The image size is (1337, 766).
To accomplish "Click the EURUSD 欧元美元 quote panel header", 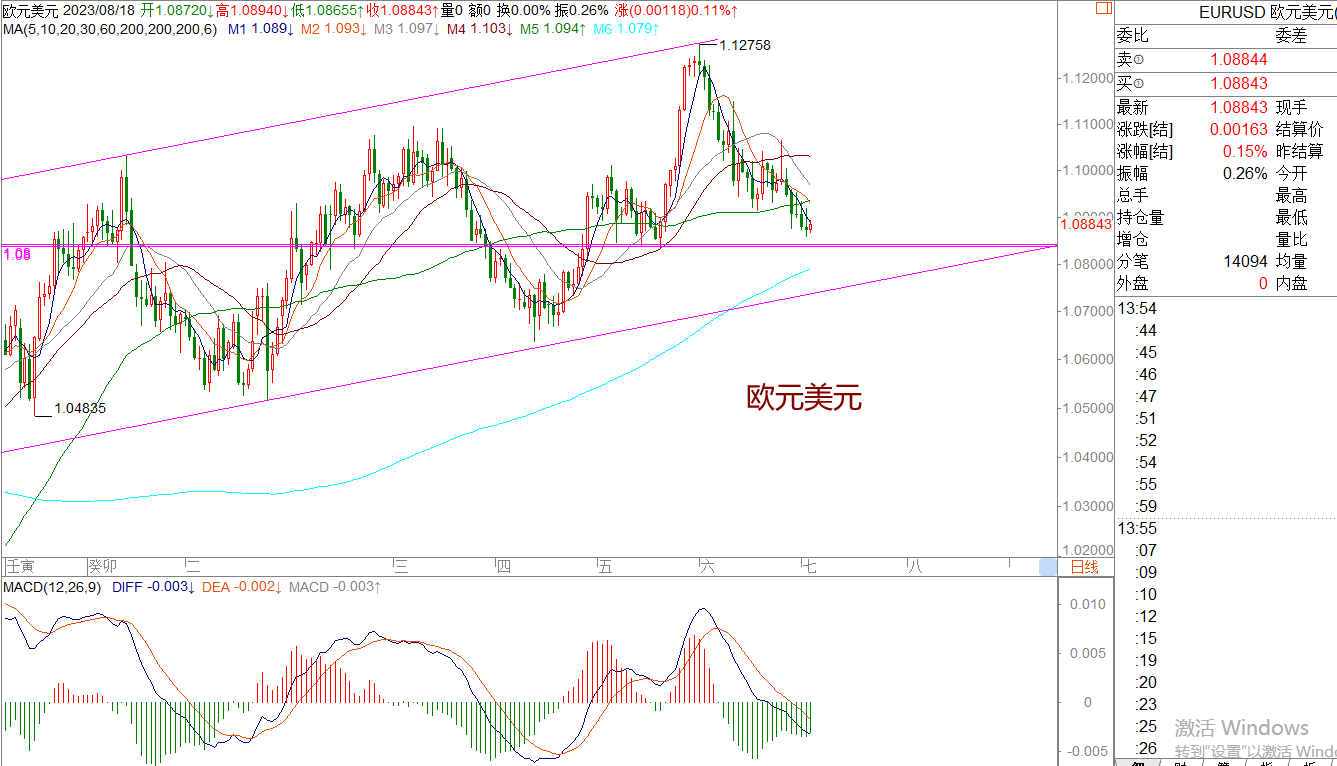I will click(x=1267, y=12).
